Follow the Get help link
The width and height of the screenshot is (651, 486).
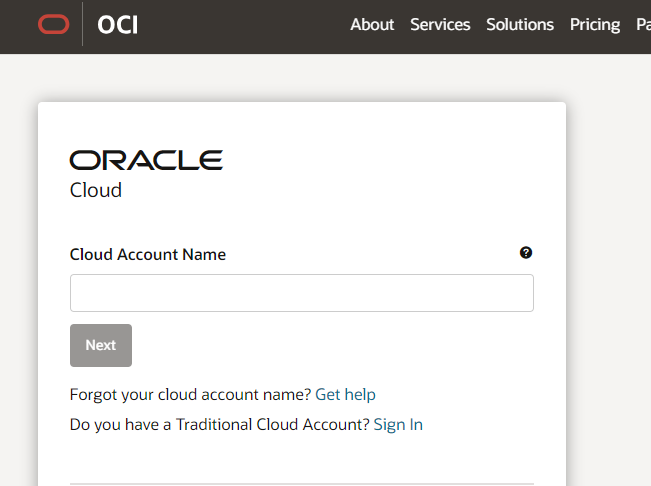(x=345, y=394)
